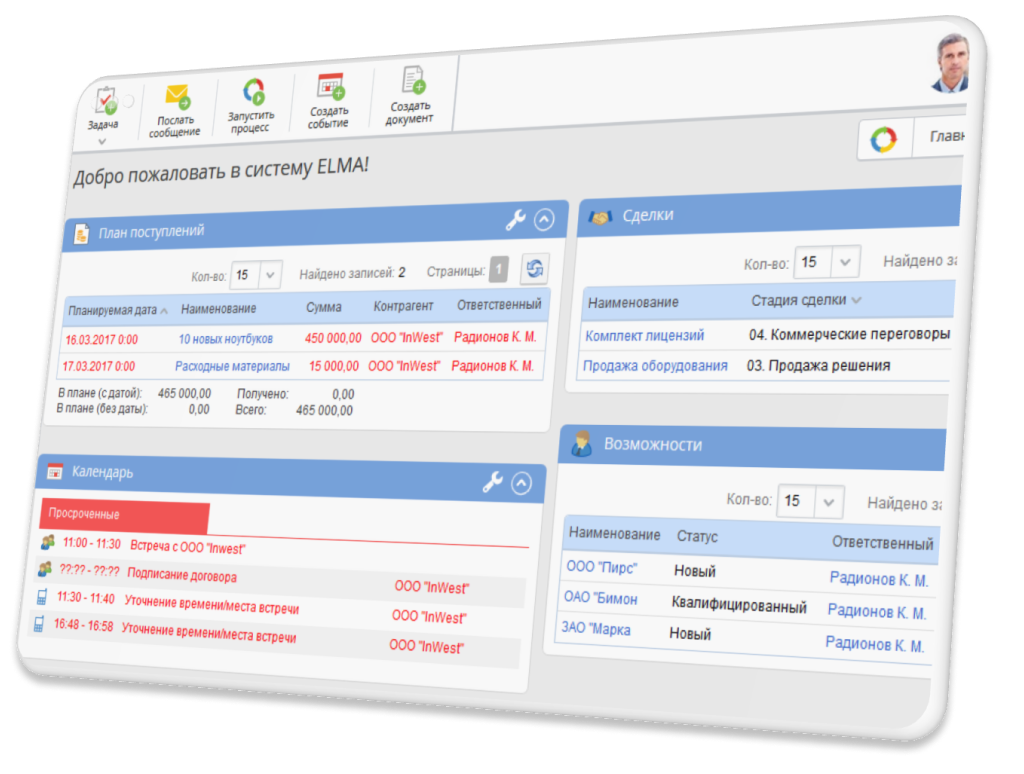This screenshot has height=774, width=1024.
Task: Click the Send message (Послать сообщение) icon
Action: coord(177,97)
